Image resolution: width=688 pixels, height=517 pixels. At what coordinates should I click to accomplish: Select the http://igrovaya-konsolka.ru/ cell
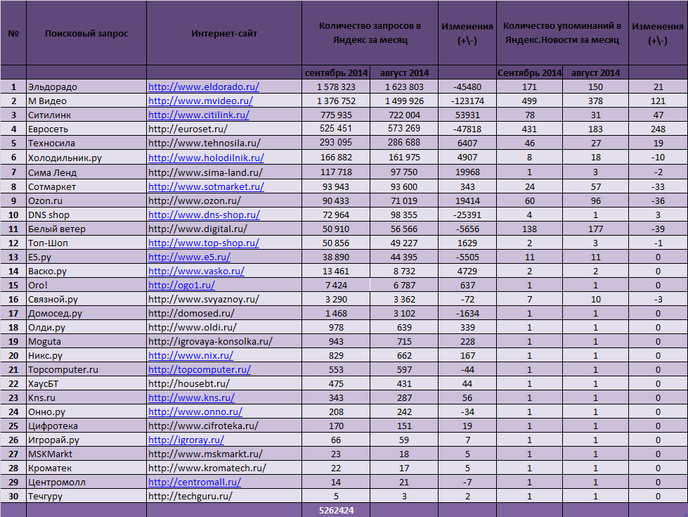tap(224, 341)
